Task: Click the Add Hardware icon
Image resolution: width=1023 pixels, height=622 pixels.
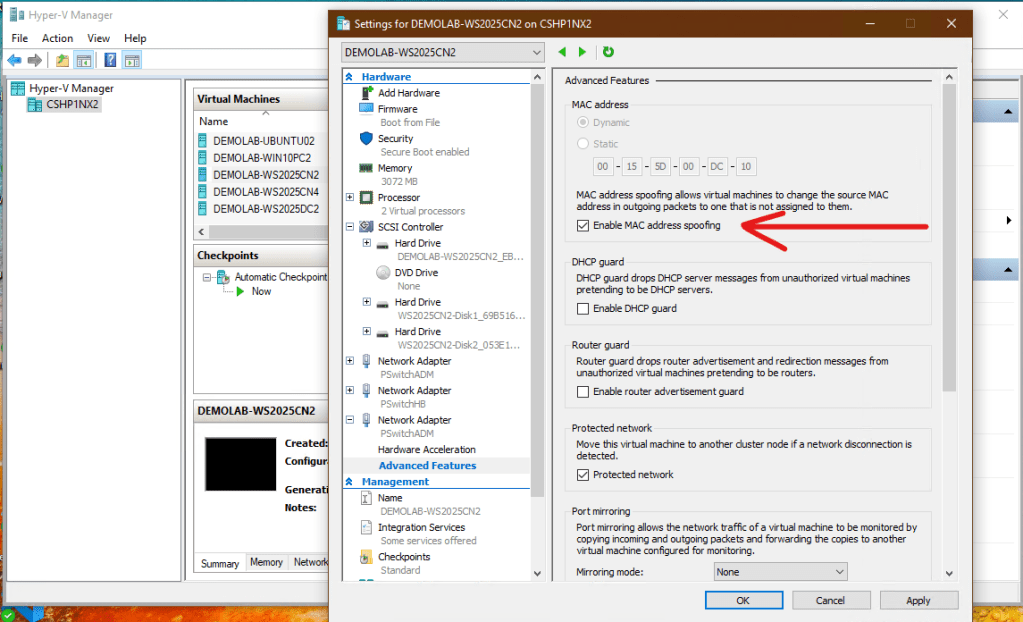Action: coord(366,93)
